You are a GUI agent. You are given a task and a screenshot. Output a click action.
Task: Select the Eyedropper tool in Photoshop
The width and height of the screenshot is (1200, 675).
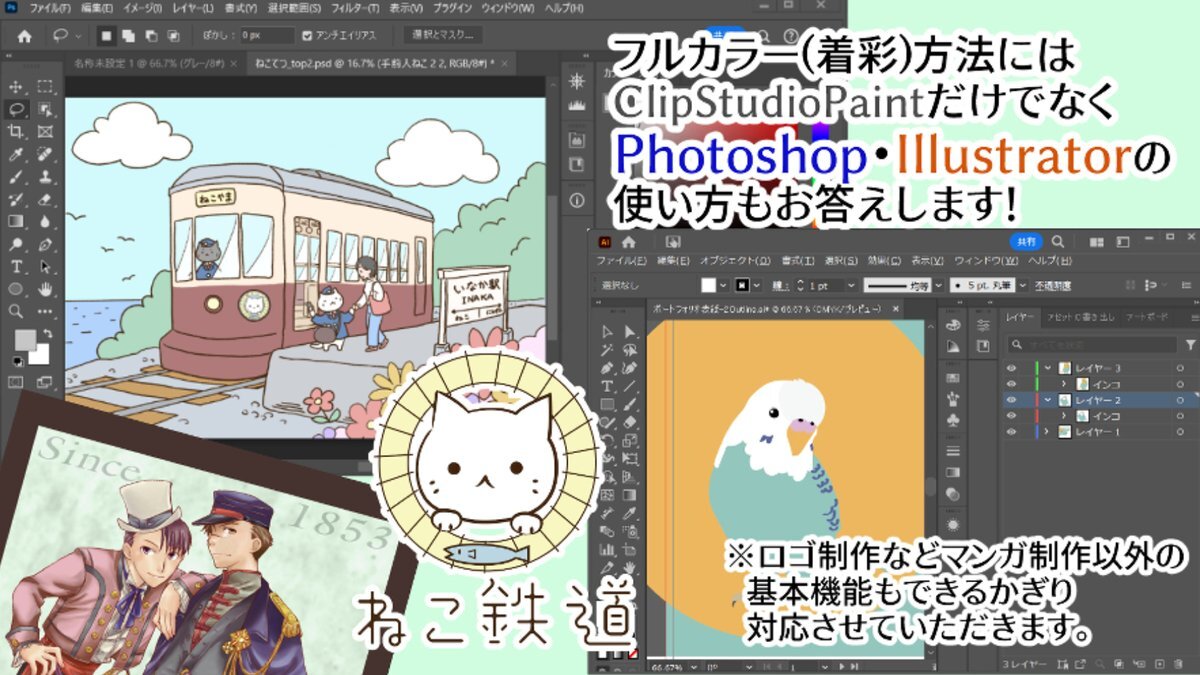coord(15,155)
